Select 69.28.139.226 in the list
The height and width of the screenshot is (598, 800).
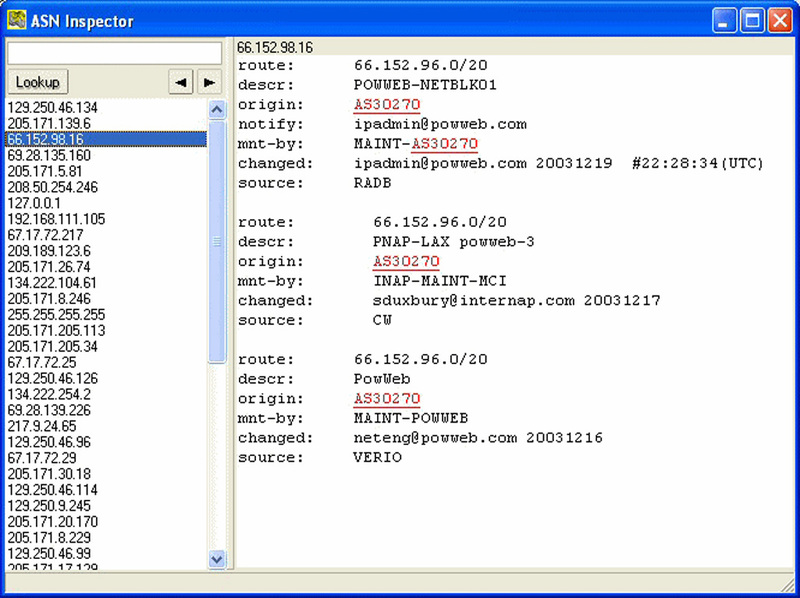[106, 410]
